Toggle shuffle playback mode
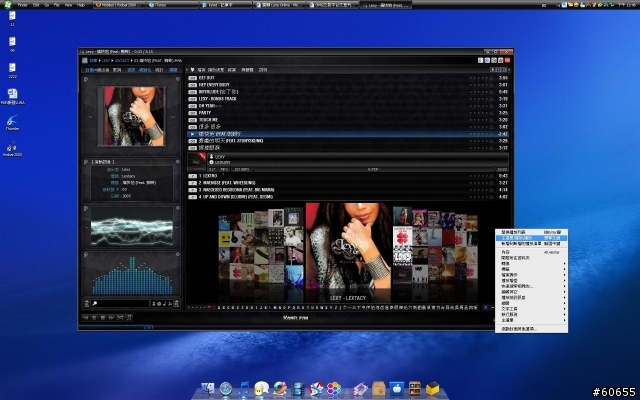 [x=120, y=317]
